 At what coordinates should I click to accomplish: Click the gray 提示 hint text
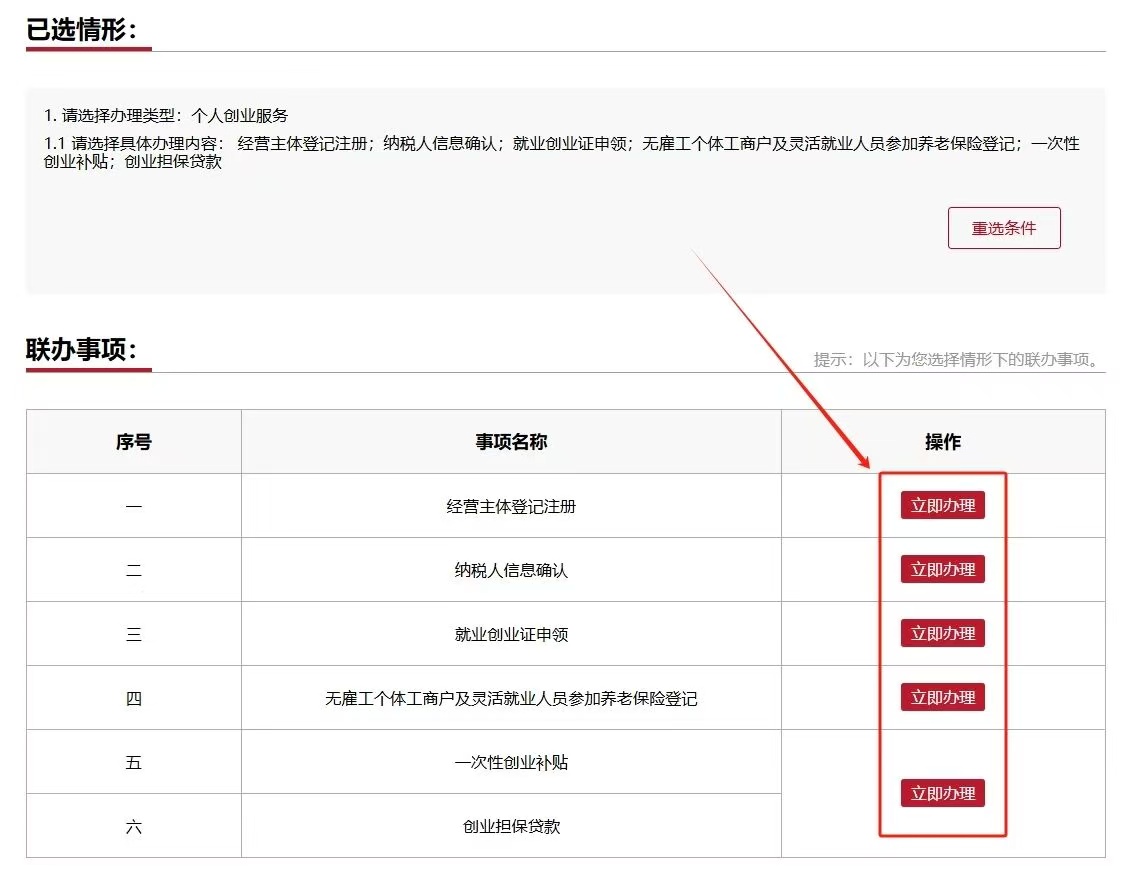(959, 360)
